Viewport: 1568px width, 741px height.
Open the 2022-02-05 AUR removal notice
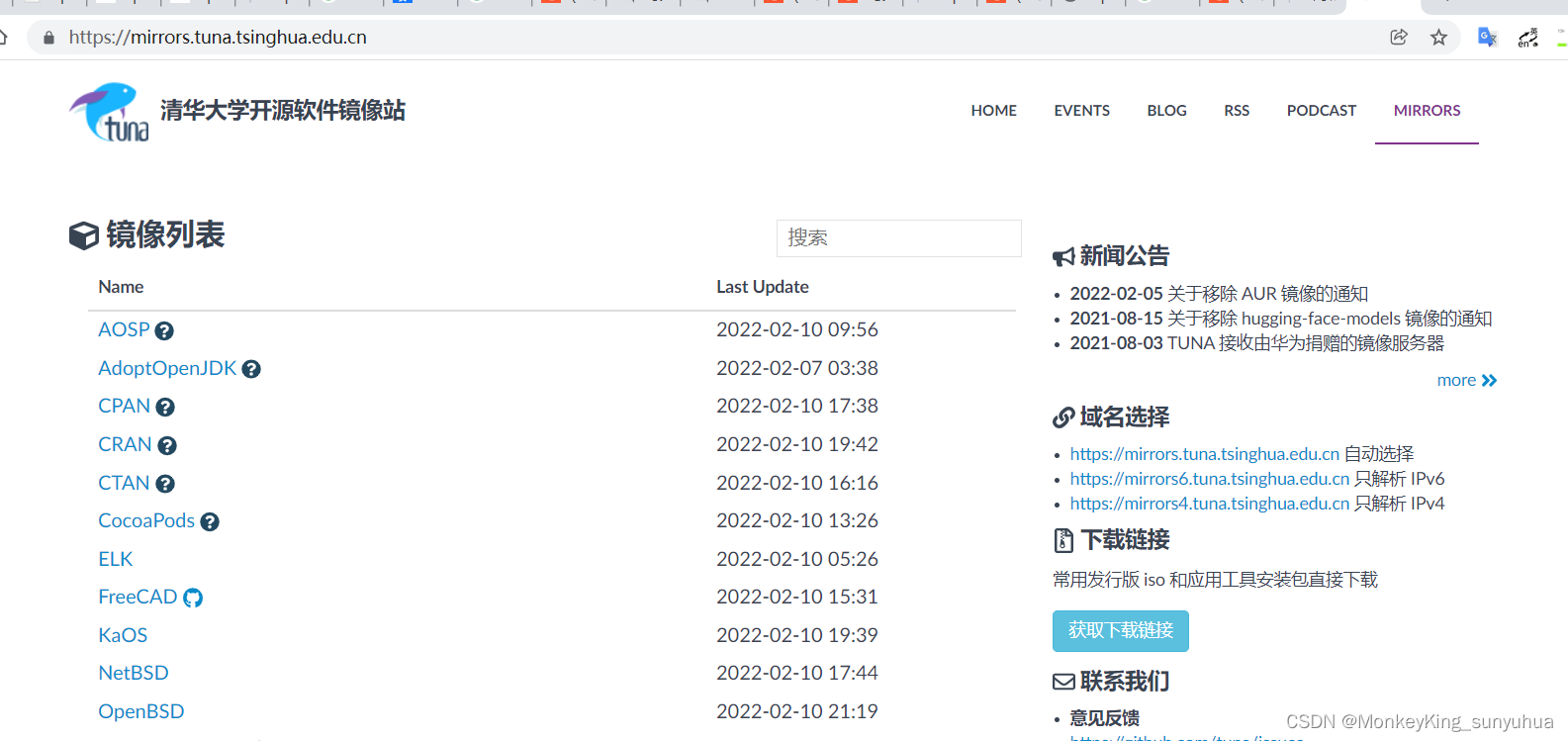tap(1219, 294)
